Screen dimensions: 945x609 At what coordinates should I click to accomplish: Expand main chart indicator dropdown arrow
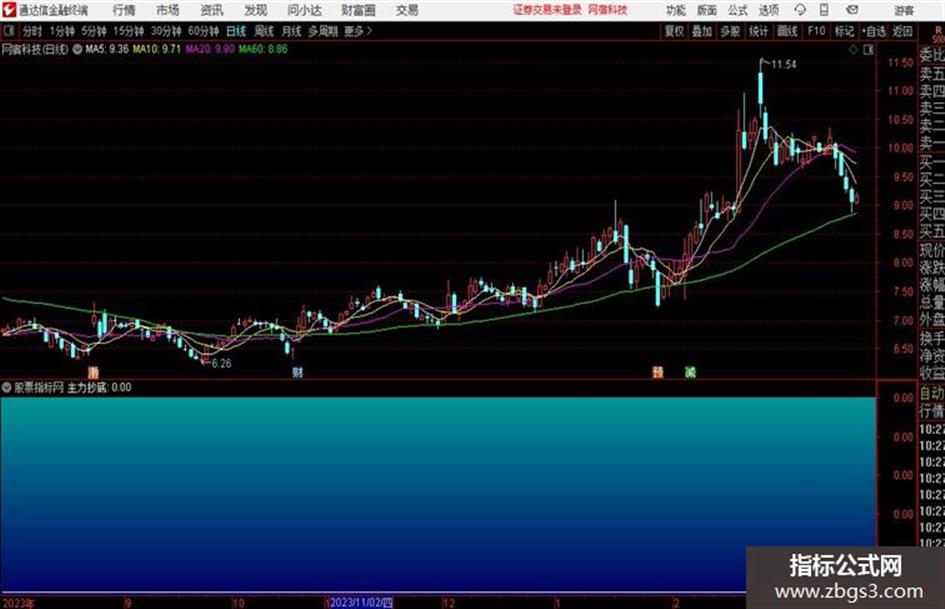click(x=77, y=49)
